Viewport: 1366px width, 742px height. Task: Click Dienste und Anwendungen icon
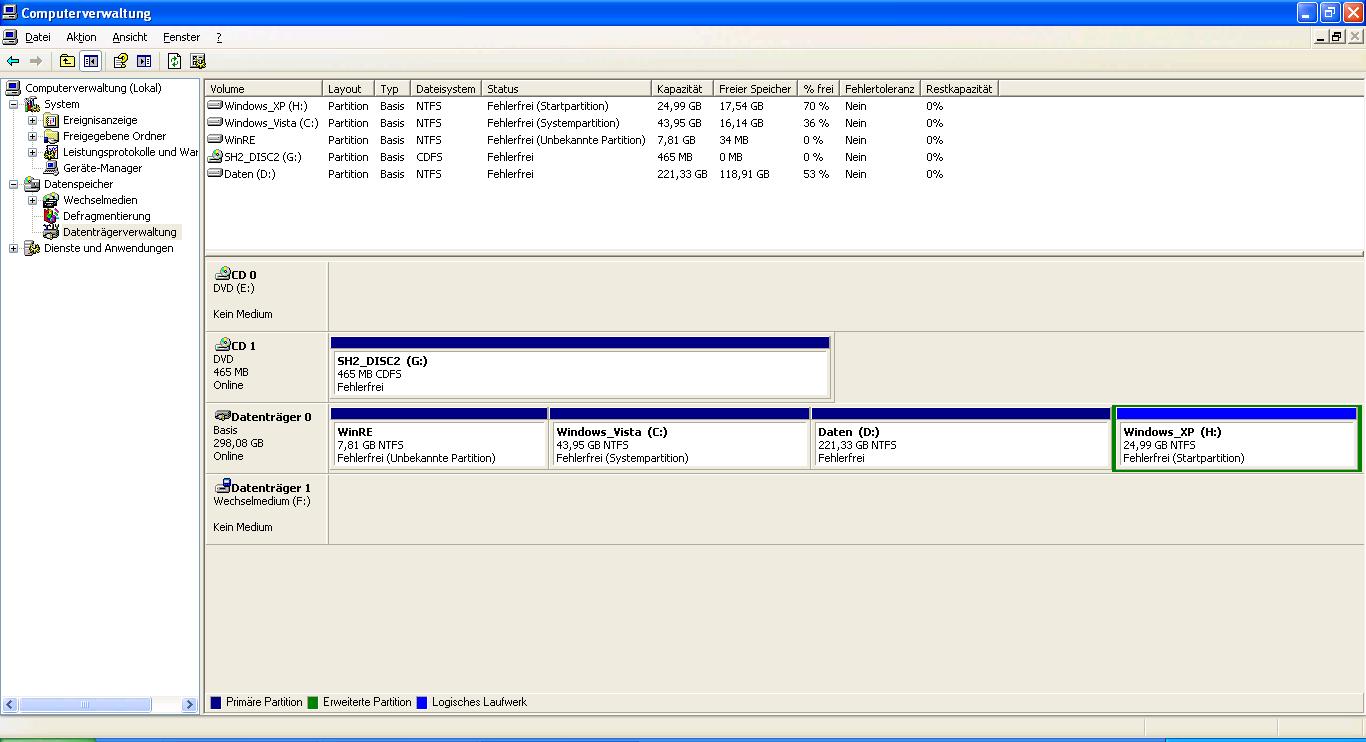(33, 248)
